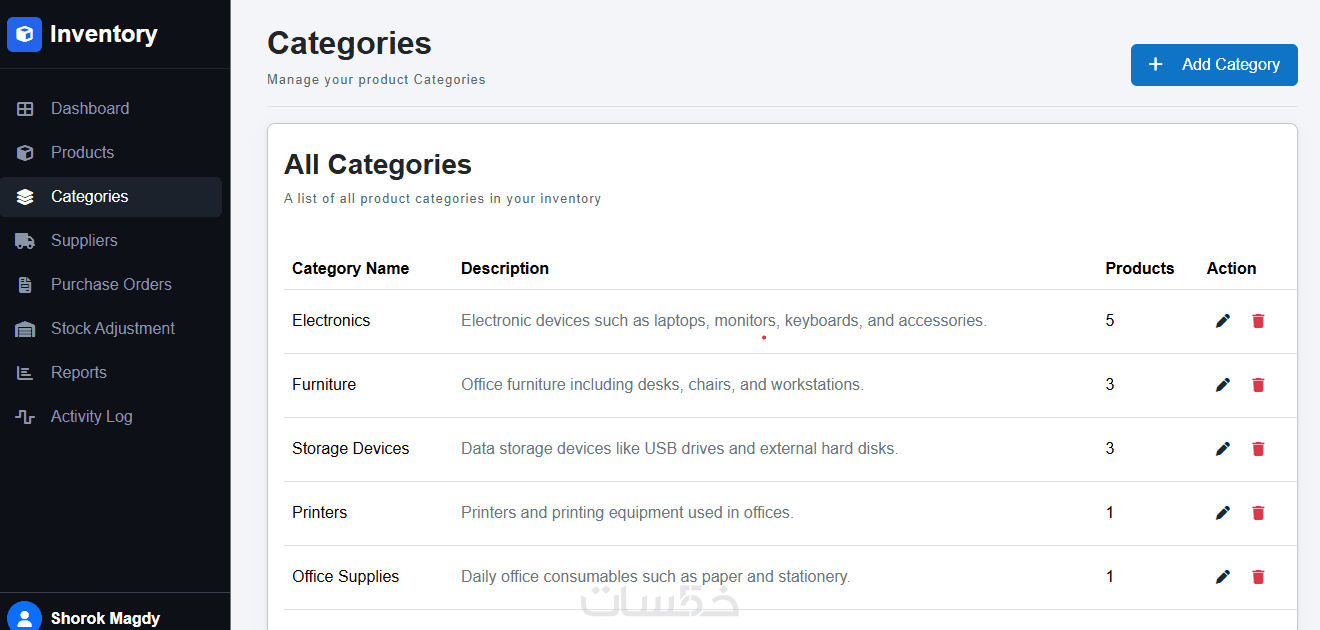Delete the Electronics category via trash icon

[x=1258, y=321]
